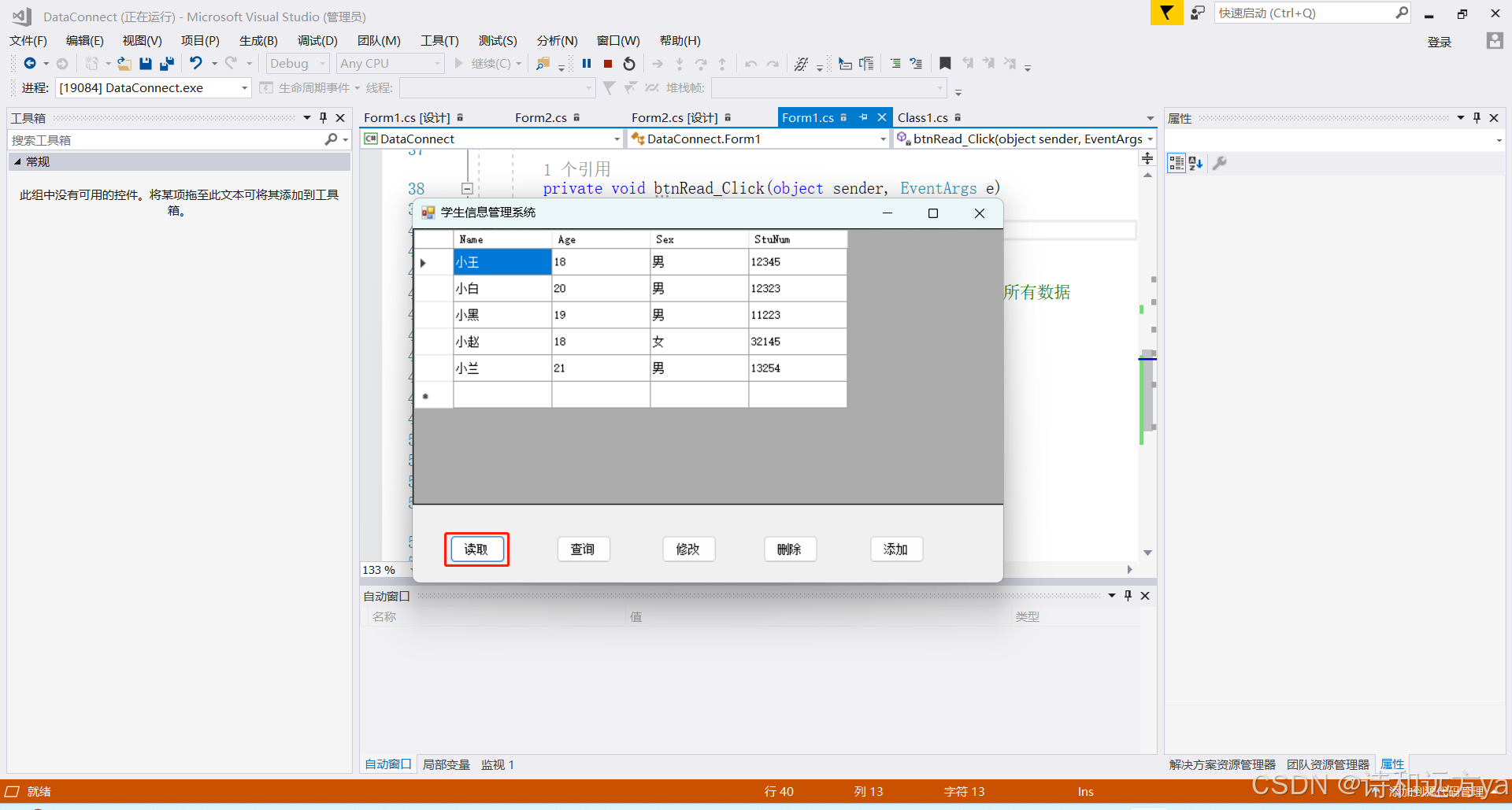Open the Any CPU platform dropdown
Screen dimensions: 1512x810
pyautogui.click(x=391, y=64)
